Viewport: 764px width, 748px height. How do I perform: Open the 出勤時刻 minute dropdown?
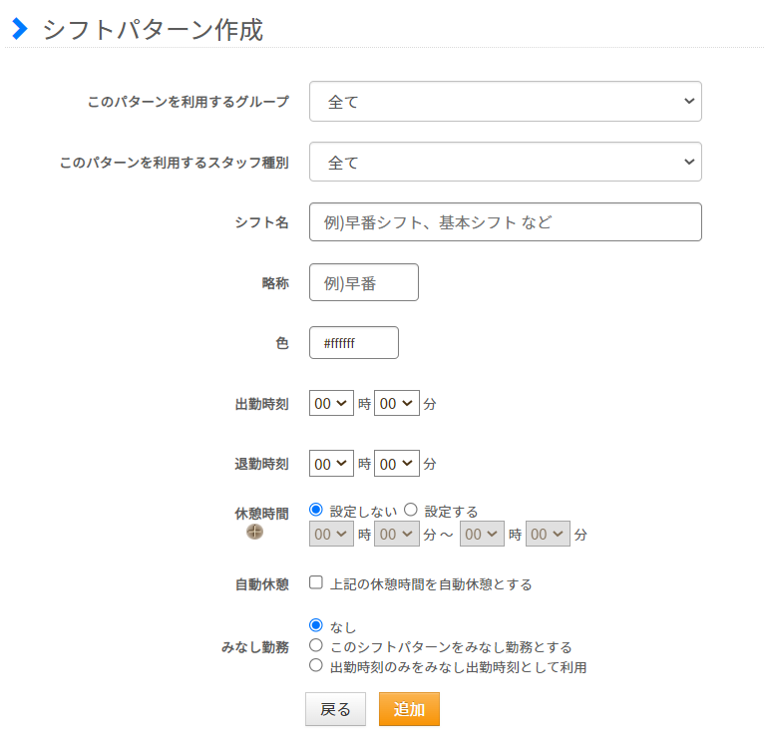(397, 403)
